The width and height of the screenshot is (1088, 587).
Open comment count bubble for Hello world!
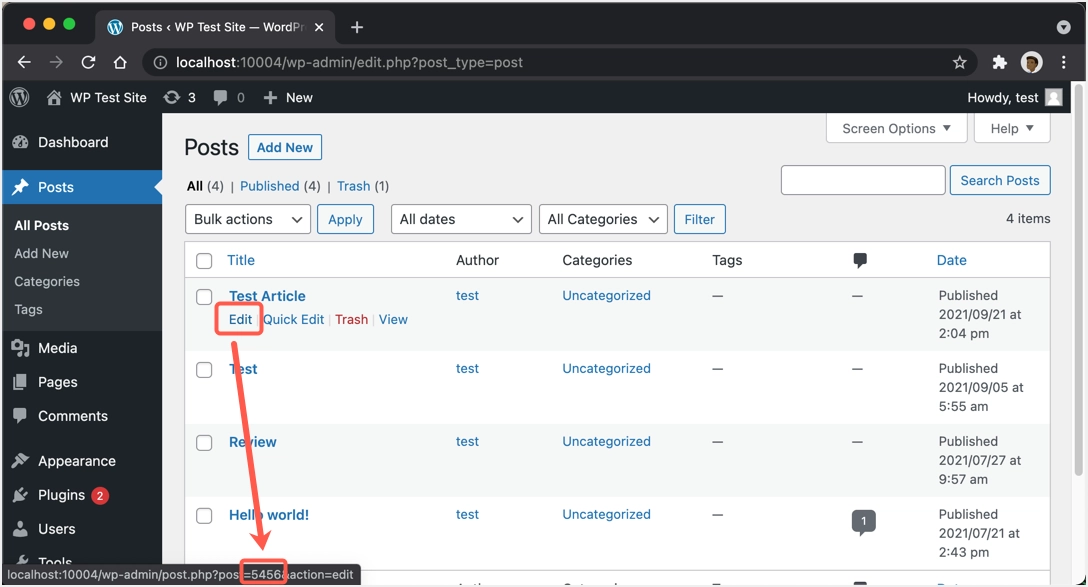click(863, 521)
